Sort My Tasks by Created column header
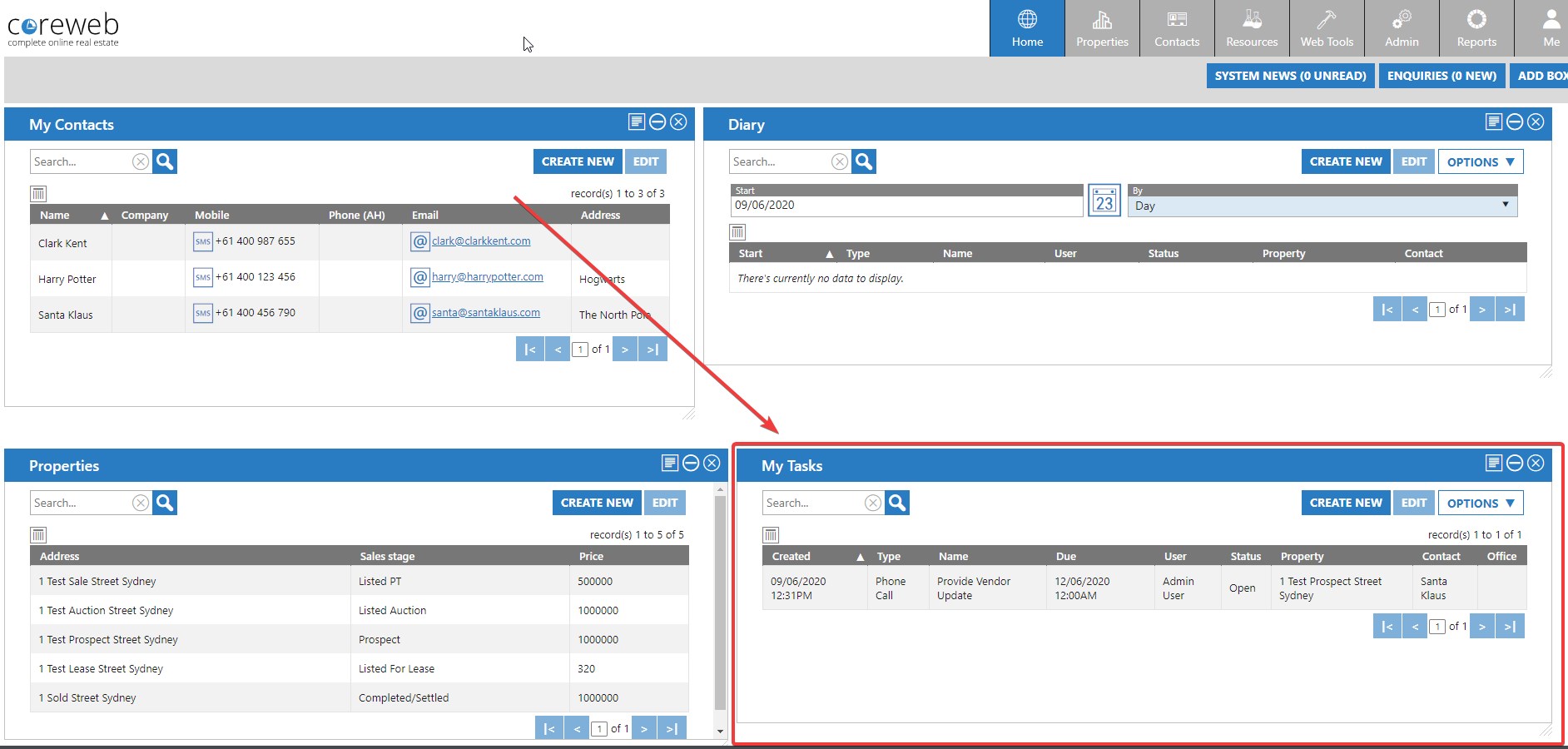Viewport: 1568px width, 749px height. (791, 556)
